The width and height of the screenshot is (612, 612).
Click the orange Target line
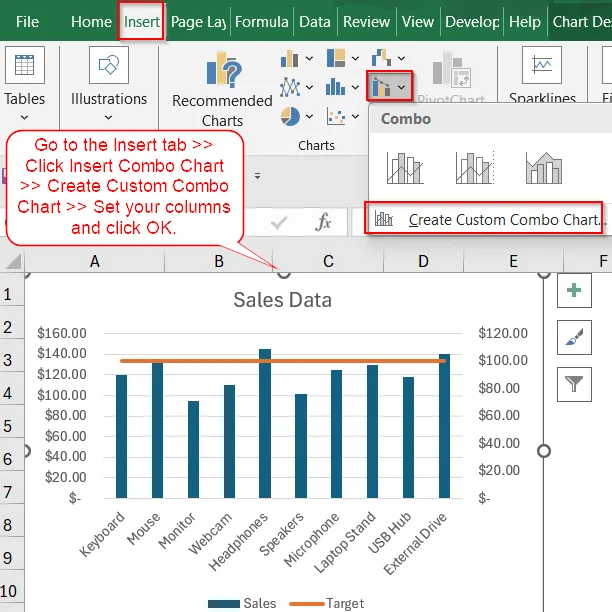(283, 361)
